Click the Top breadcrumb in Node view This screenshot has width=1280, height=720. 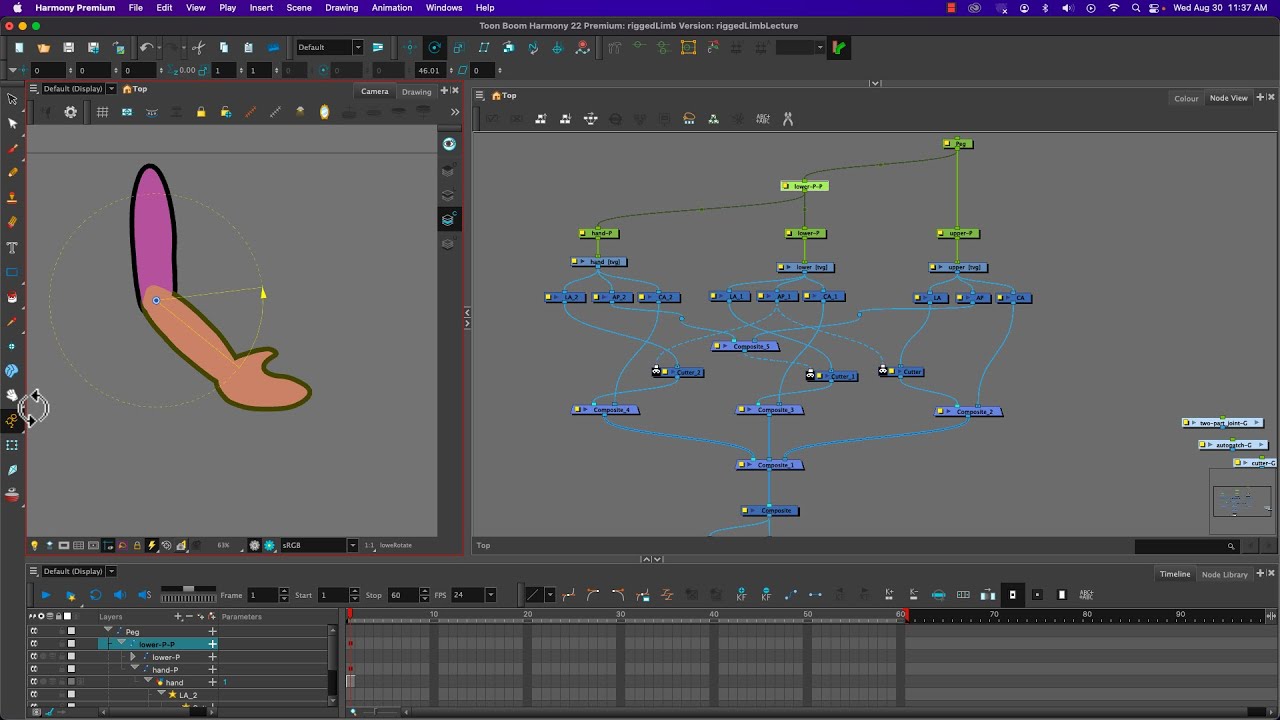[509, 95]
